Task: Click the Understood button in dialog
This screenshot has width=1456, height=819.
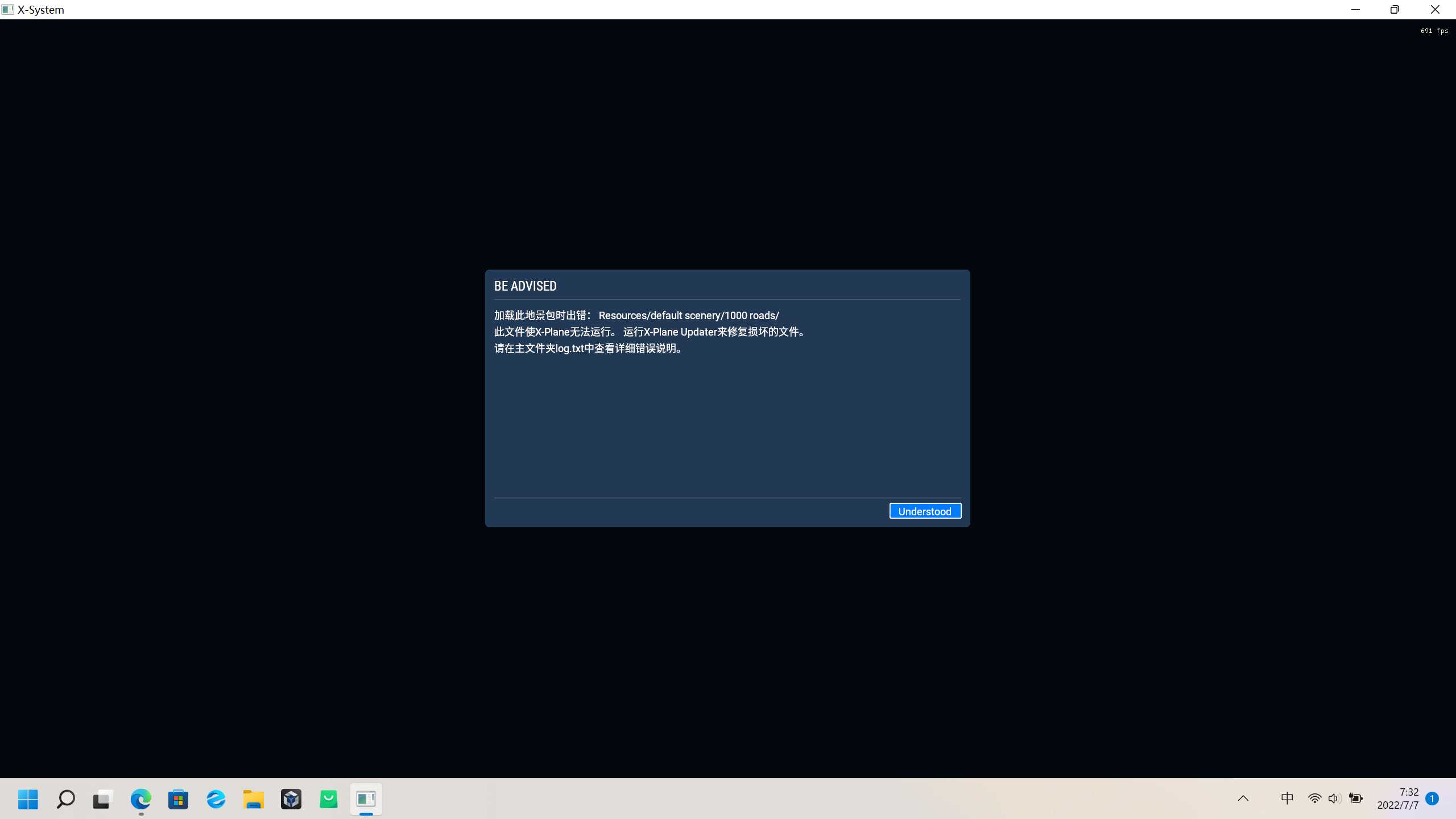Action: 925,511
